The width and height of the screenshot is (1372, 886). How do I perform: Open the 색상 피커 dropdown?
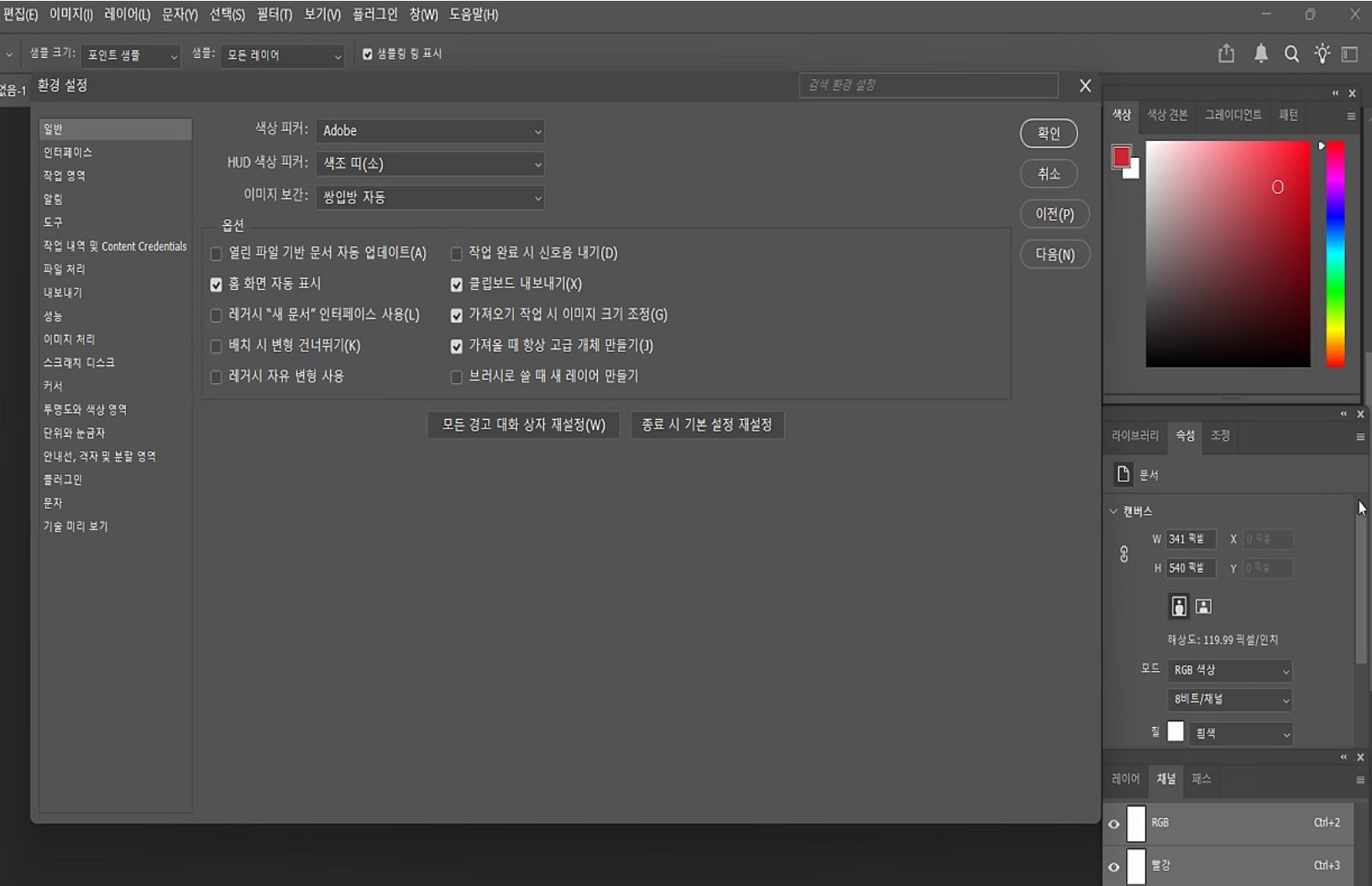(430, 131)
